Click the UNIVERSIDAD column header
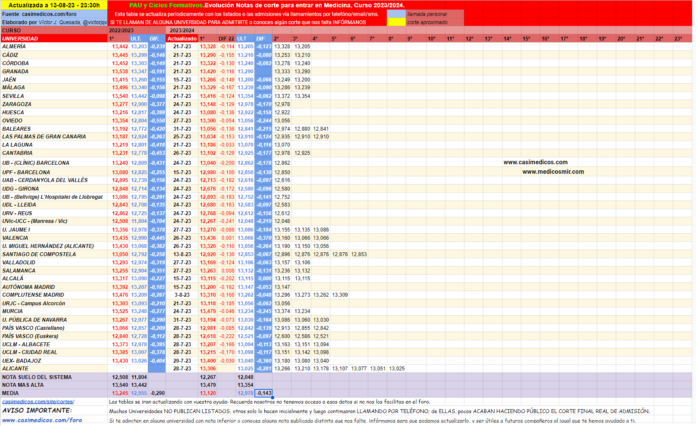Screen dimensions: 696x426 [x=54, y=39]
